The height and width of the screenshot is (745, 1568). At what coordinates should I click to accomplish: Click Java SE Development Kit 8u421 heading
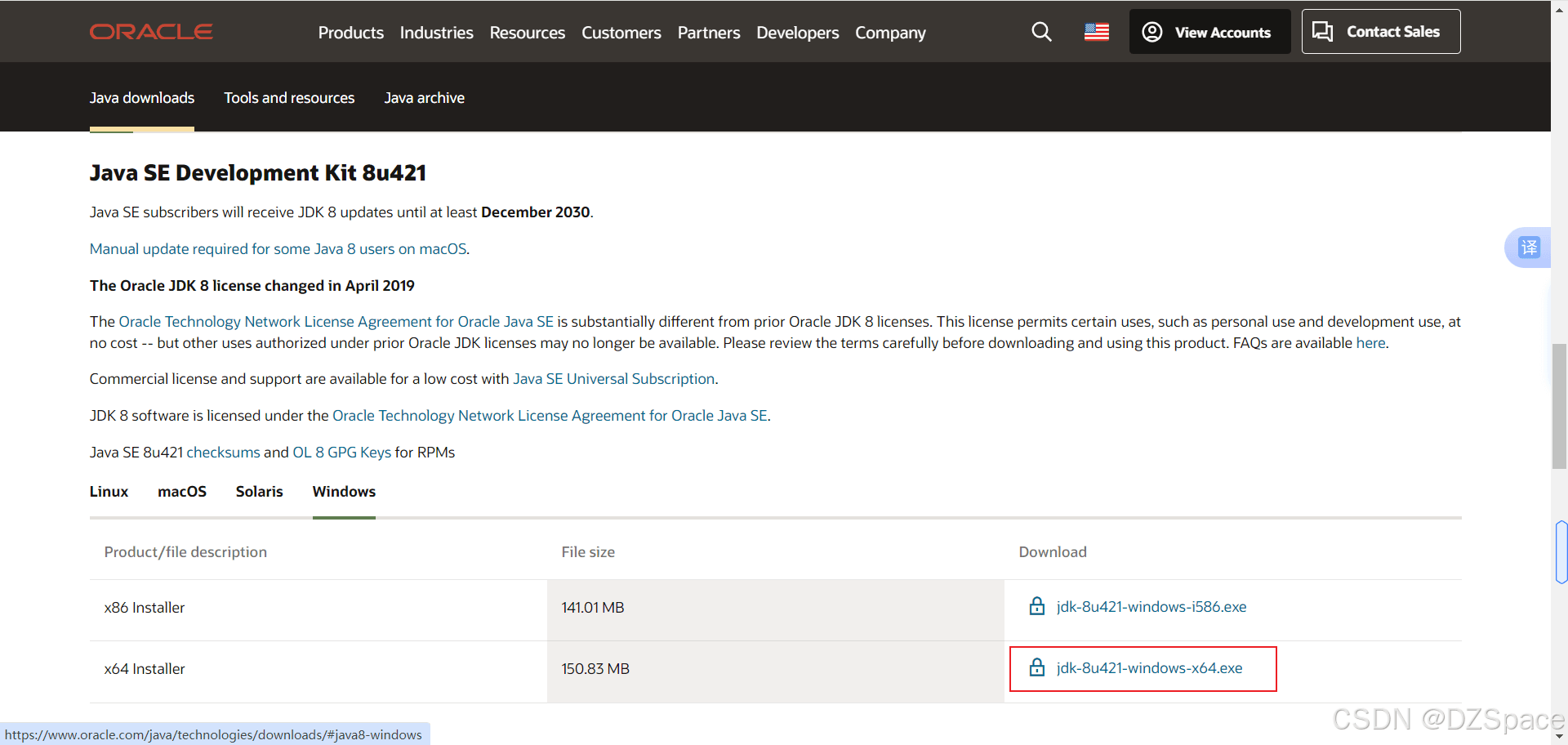[x=258, y=173]
